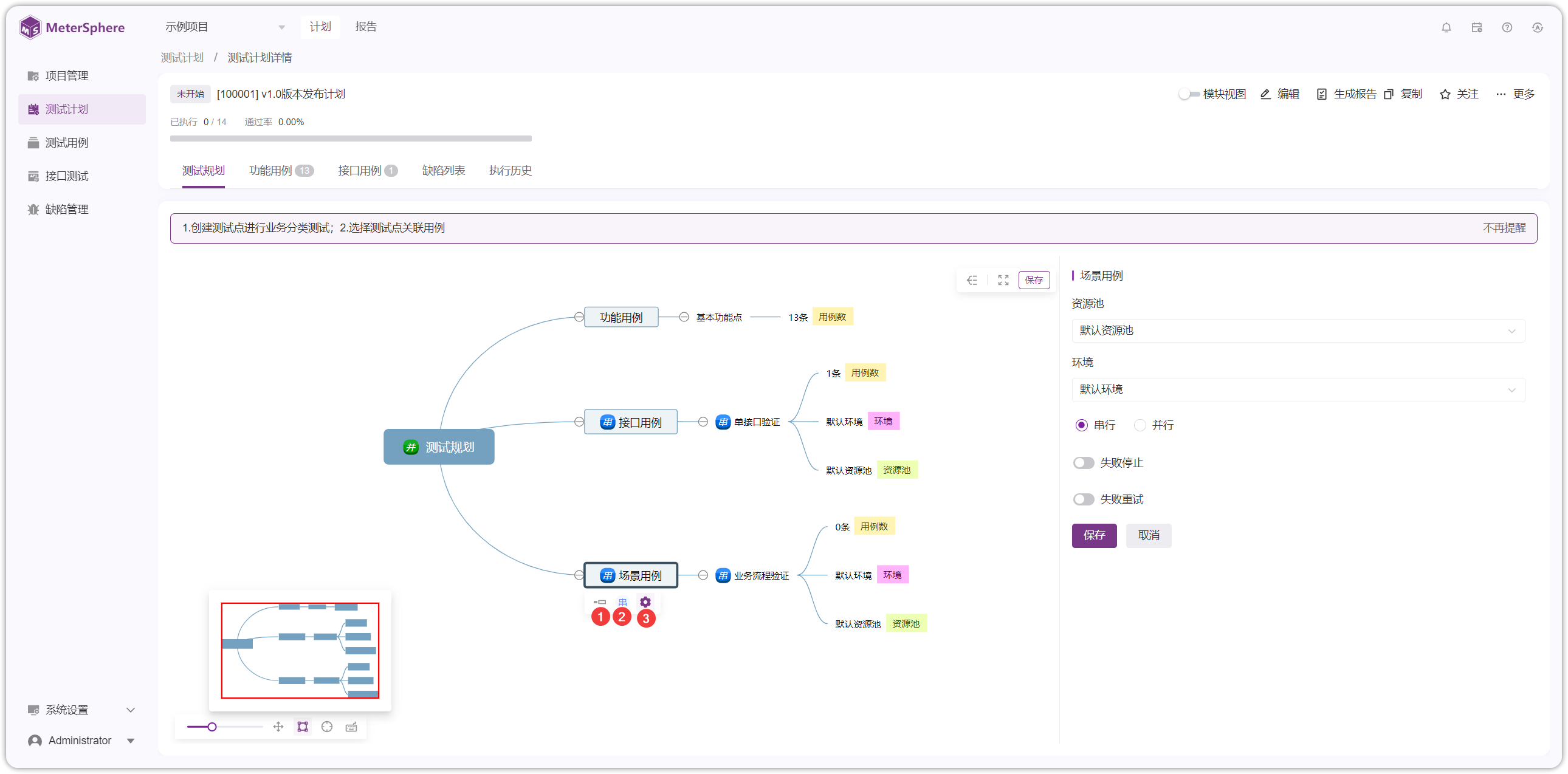Click the 编辑 edit button
Viewport: 1568px width, 774px height.
click(1279, 94)
